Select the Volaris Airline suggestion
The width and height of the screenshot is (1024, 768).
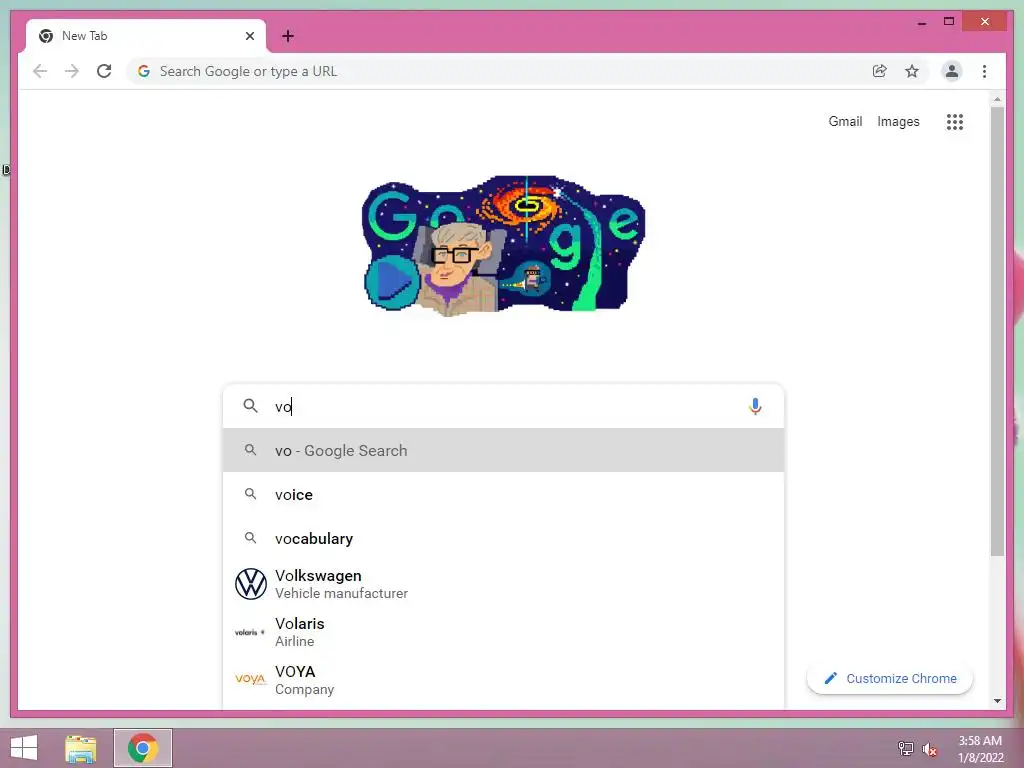point(503,632)
